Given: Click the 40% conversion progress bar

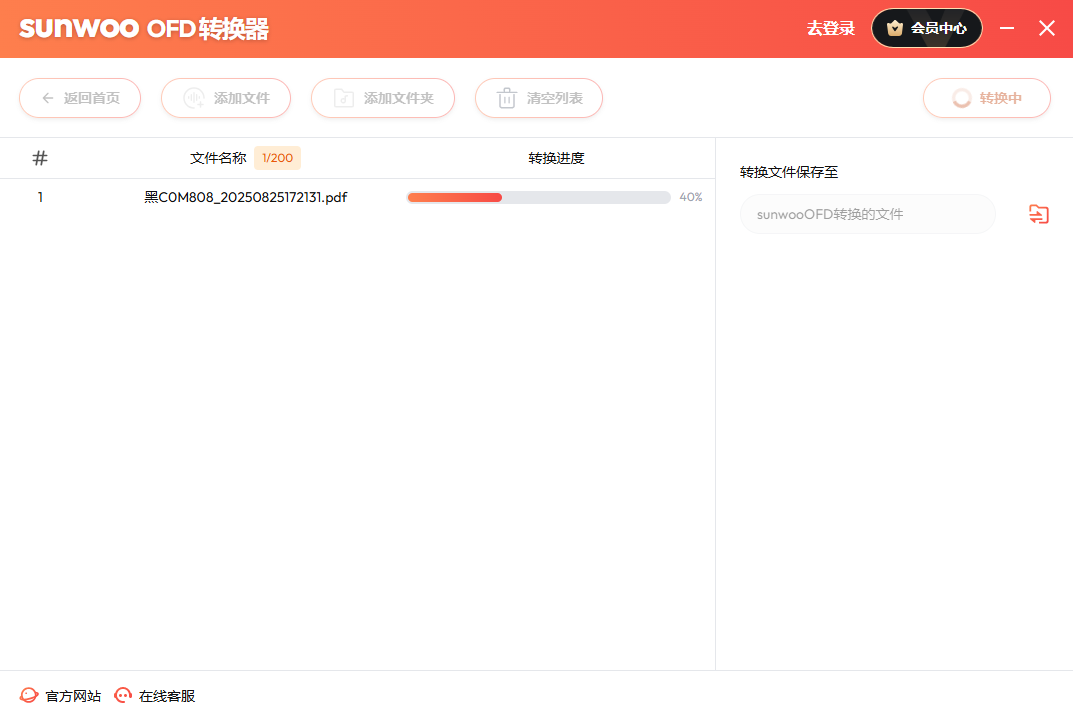Looking at the screenshot, I should [x=538, y=198].
